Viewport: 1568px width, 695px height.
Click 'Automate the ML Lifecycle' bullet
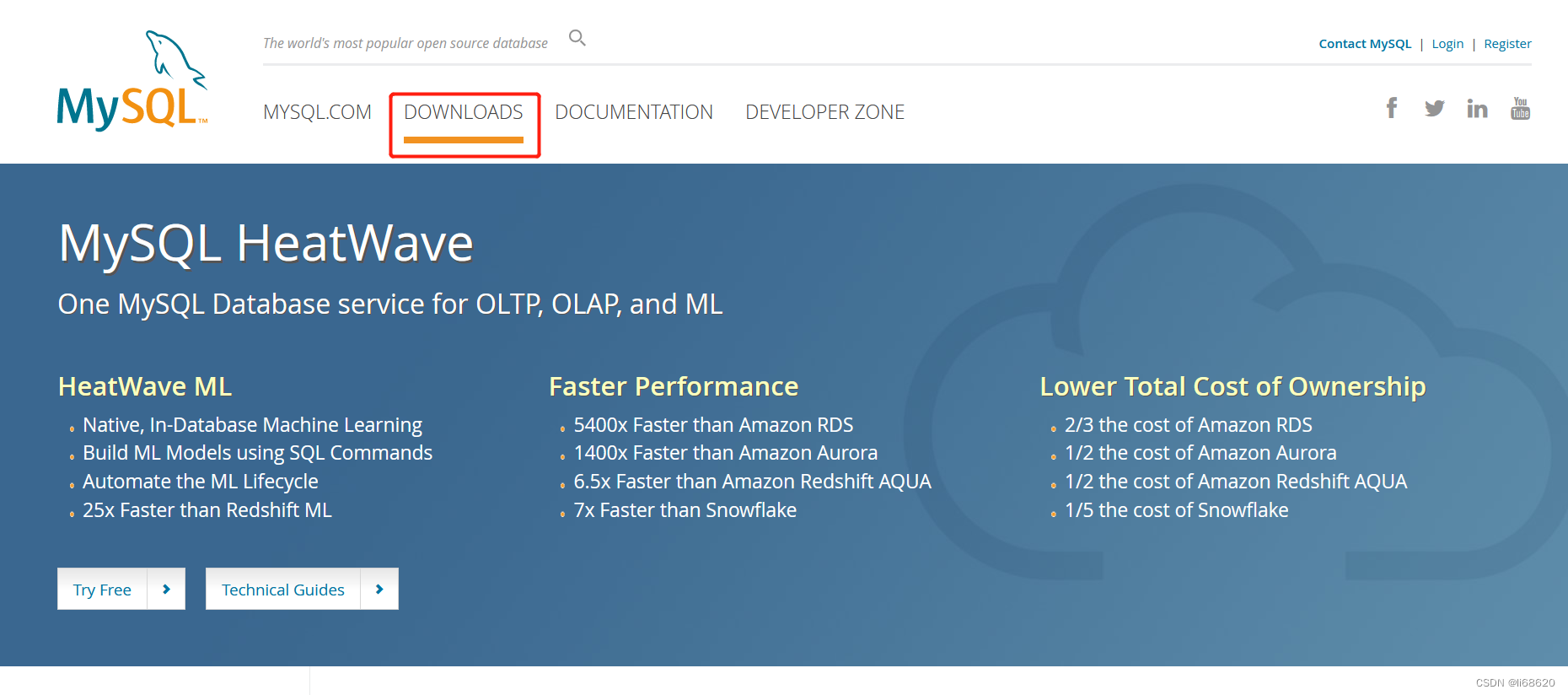click(201, 482)
